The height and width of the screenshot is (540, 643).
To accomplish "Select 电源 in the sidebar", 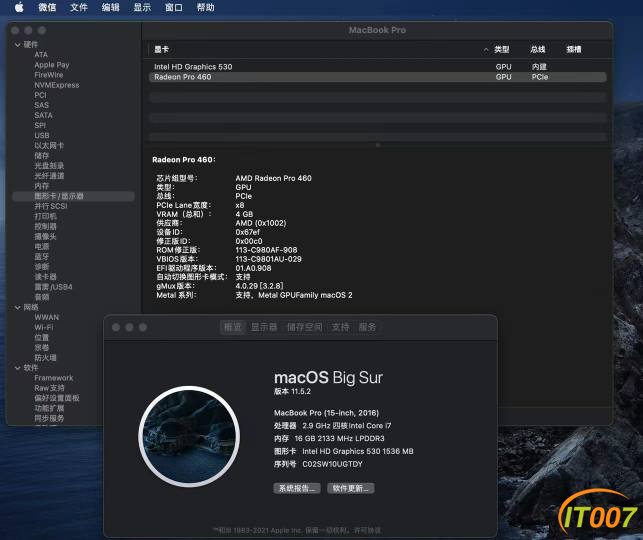I will click(41, 246).
